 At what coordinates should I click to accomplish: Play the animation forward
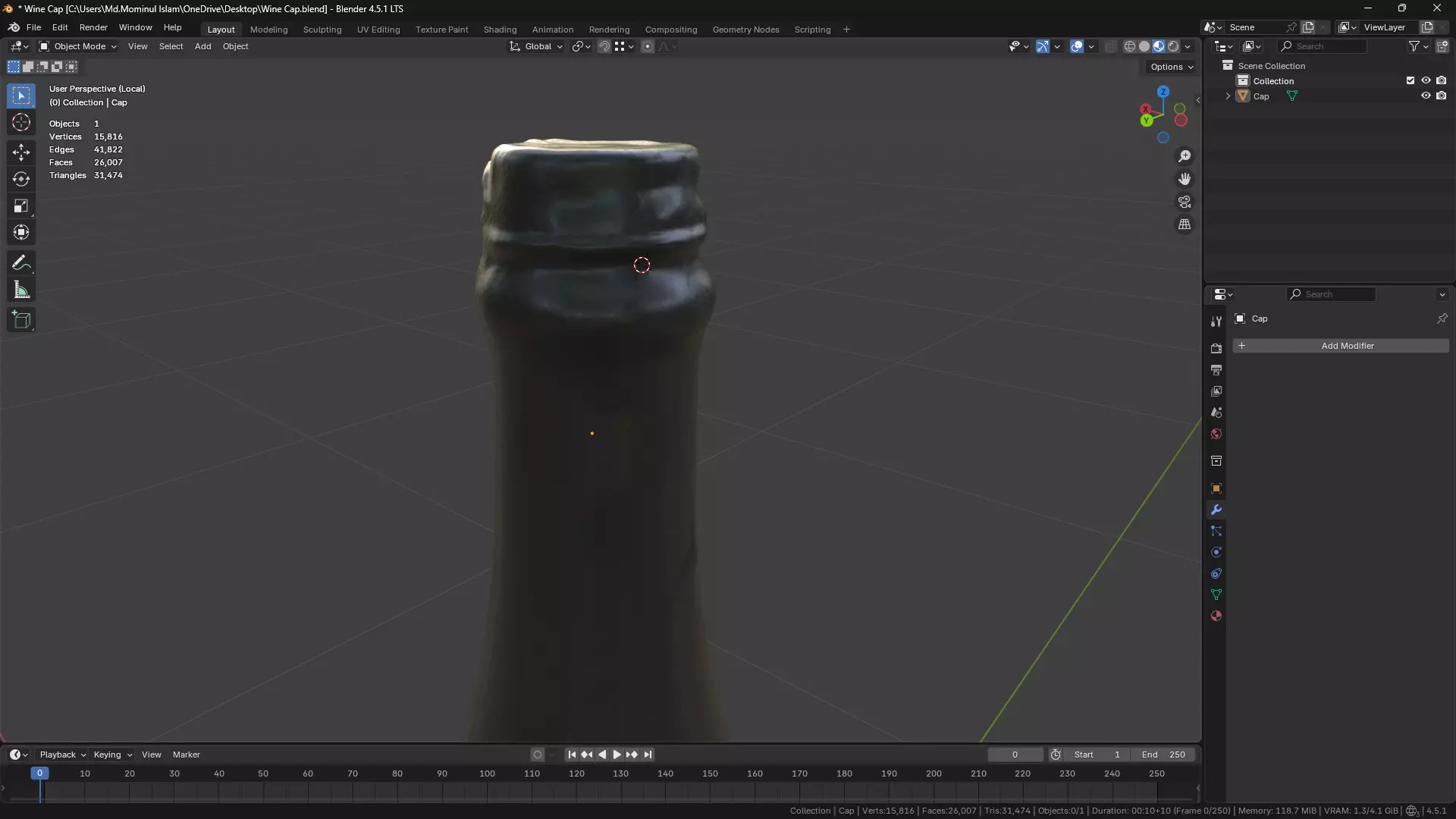pyautogui.click(x=617, y=755)
